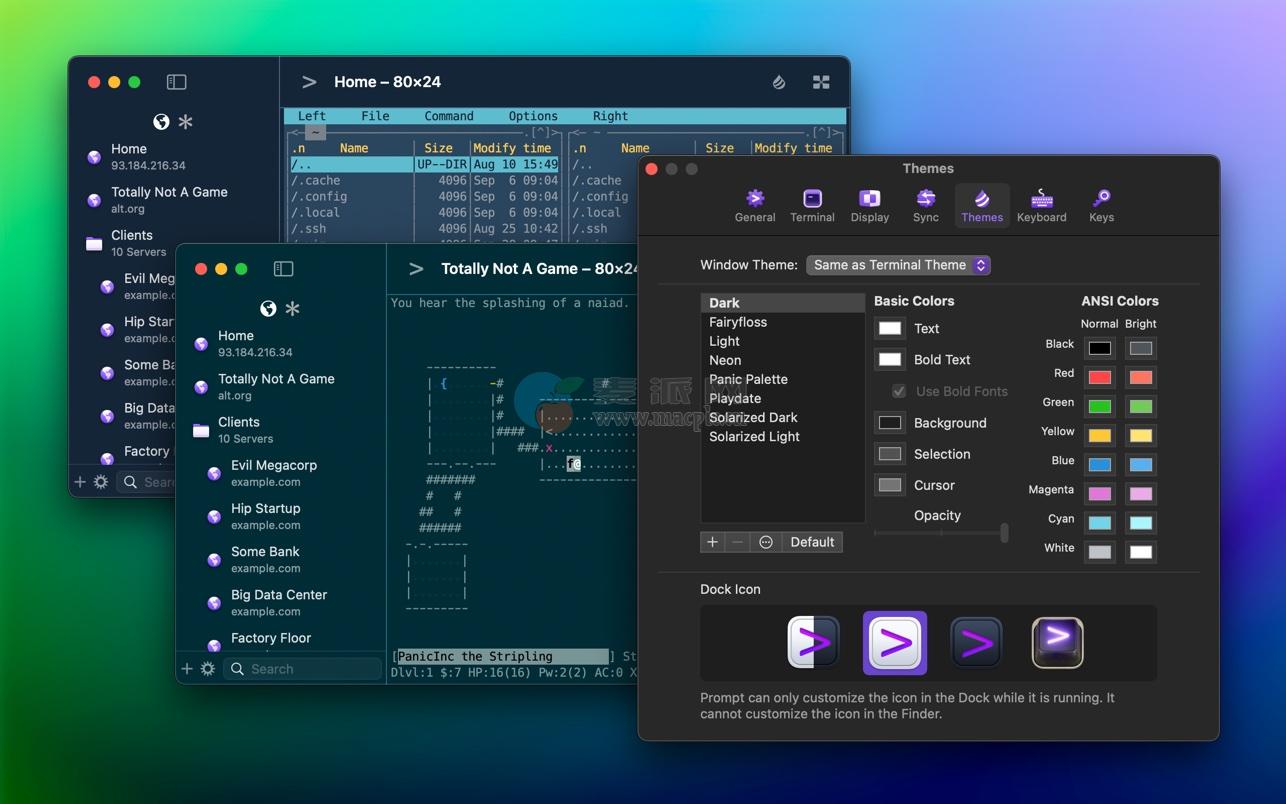This screenshot has width=1286, height=804.
Task: Open Clients folder in back window sidebar
Action: click(175, 243)
